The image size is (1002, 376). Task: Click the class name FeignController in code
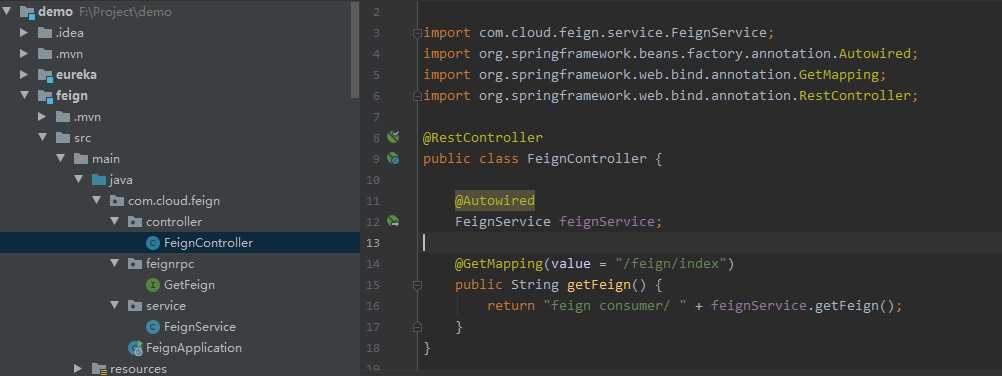(x=587, y=159)
